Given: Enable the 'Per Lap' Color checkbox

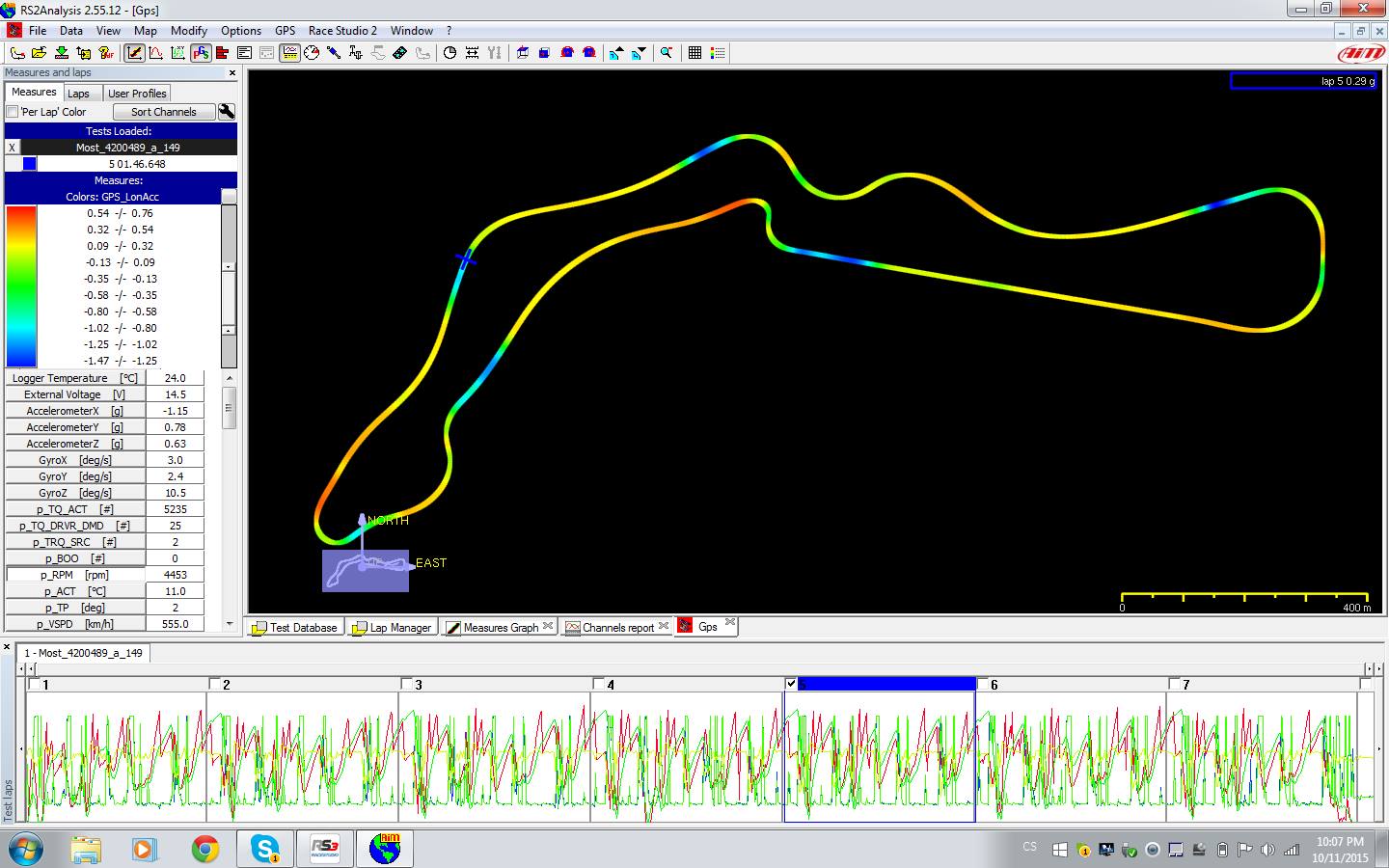Looking at the screenshot, I should click(13, 112).
